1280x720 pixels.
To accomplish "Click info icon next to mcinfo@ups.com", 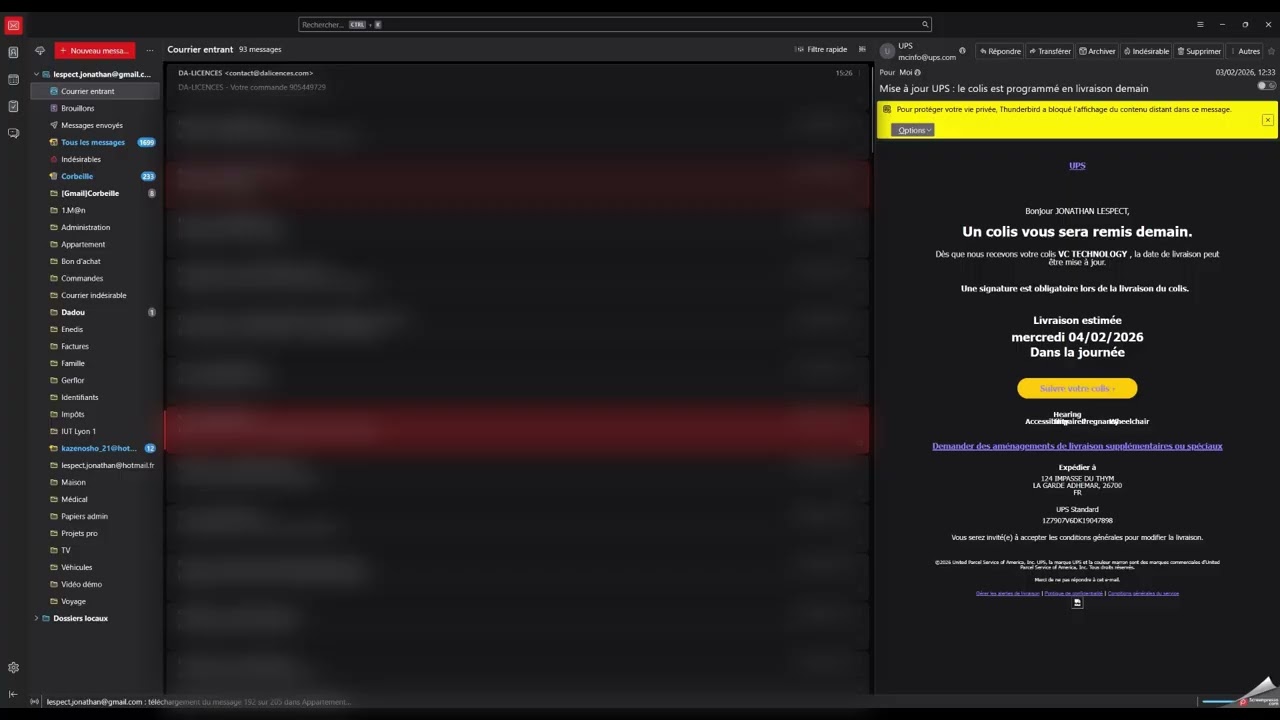I will pos(962,51).
